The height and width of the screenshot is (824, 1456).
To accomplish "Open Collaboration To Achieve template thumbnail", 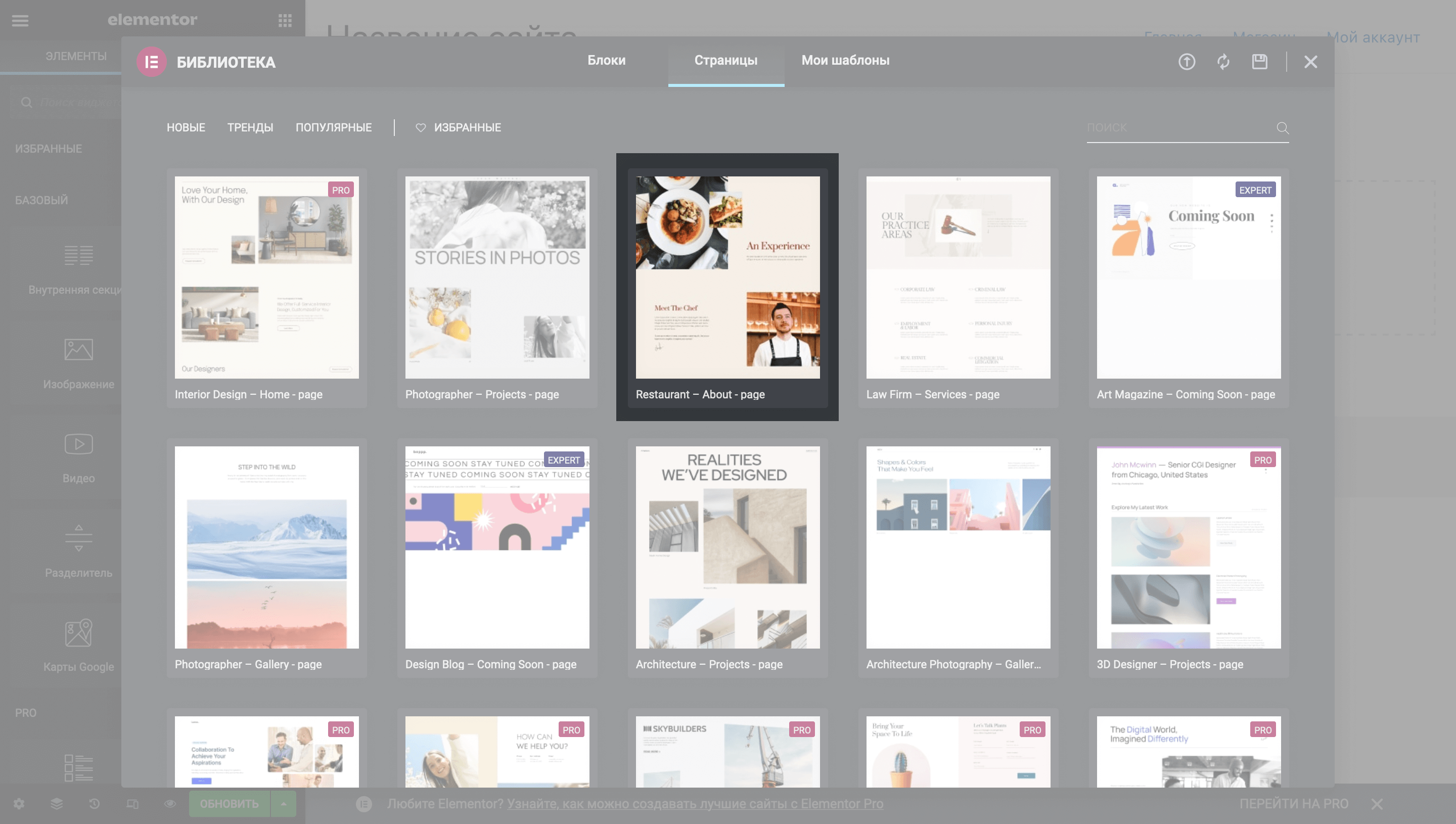I will [266, 752].
